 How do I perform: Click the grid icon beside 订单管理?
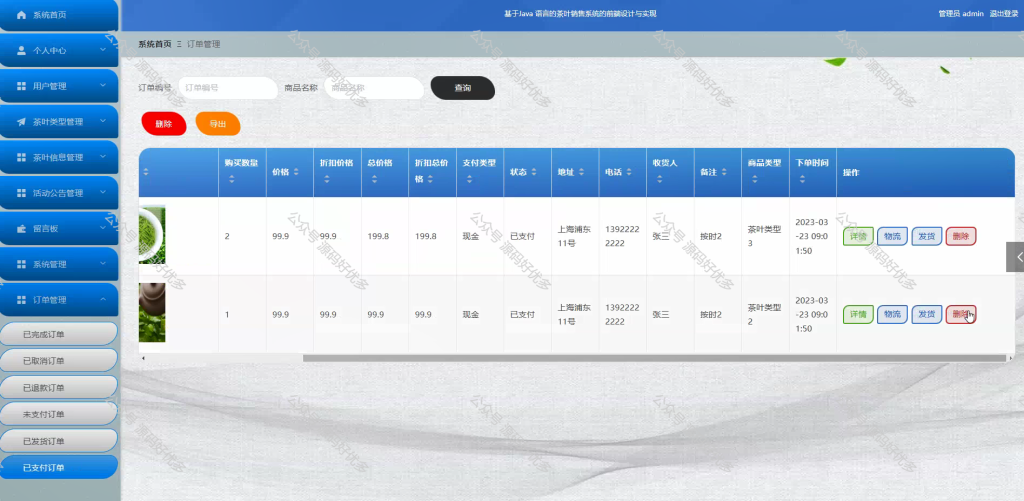21,300
